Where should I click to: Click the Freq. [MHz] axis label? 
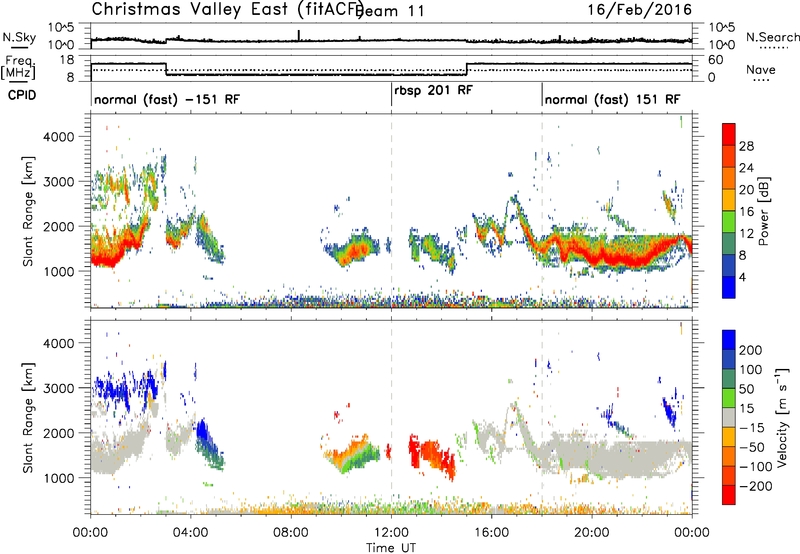coord(18,68)
